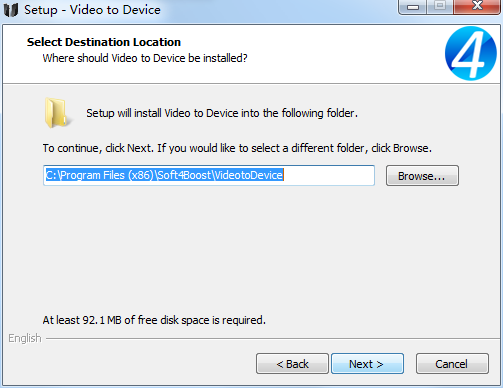Go to the next step with Next >

coord(367,364)
